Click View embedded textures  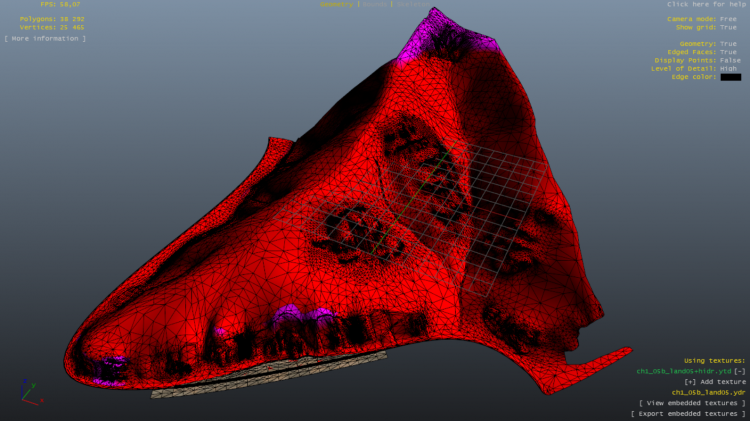[693, 403]
